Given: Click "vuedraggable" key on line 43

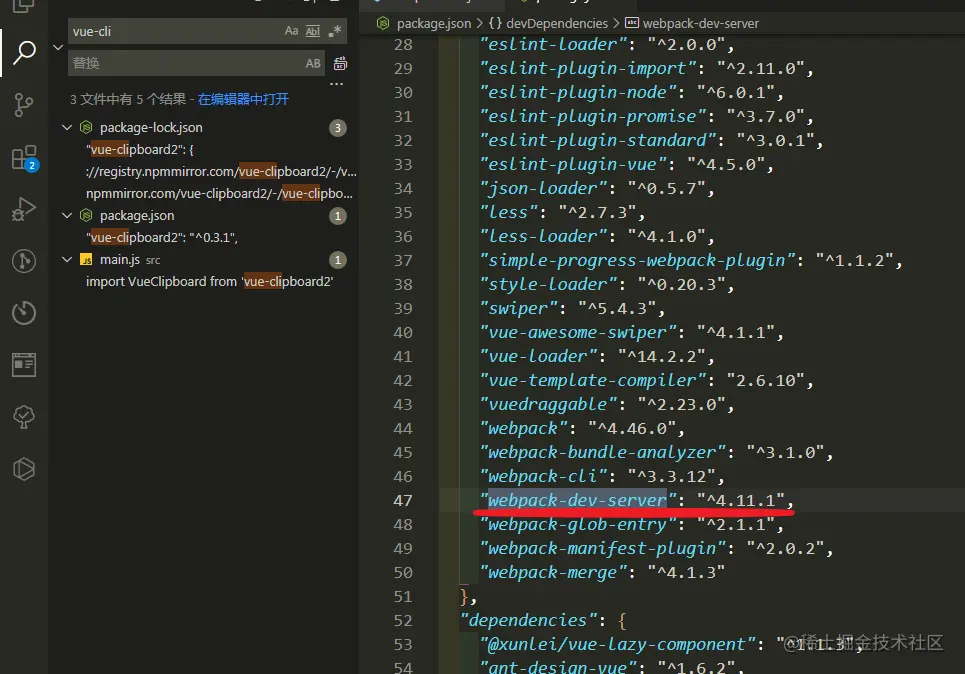Looking at the screenshot, I should 548,404.
